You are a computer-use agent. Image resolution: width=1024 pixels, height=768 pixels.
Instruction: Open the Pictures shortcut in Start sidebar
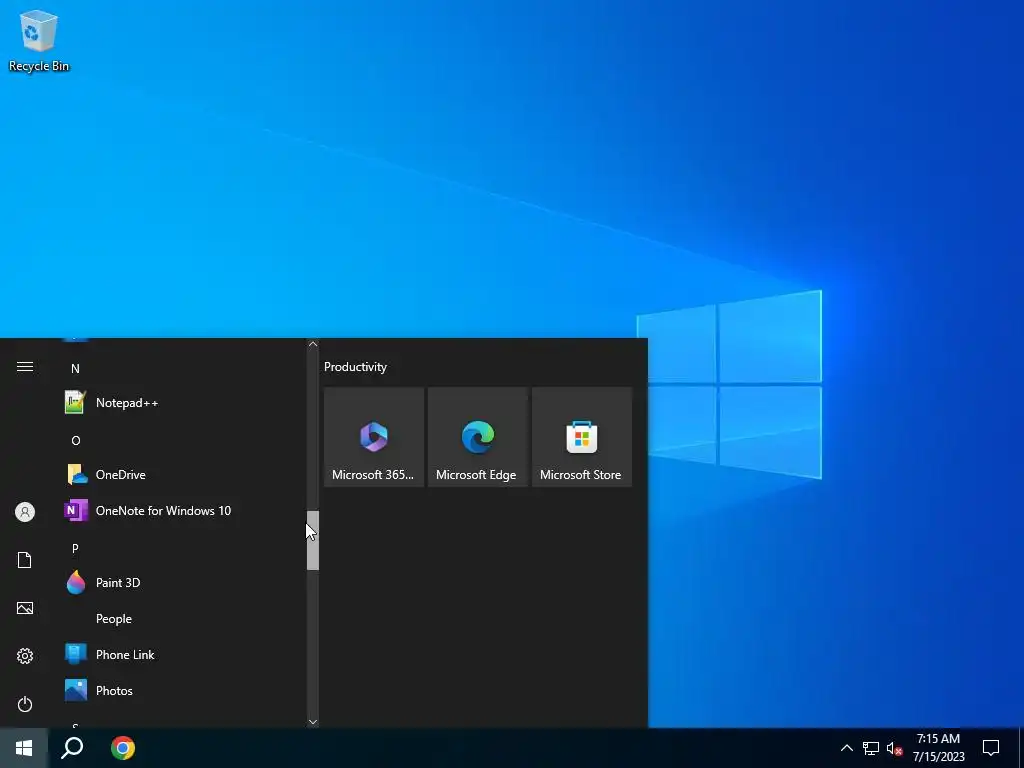25,608
